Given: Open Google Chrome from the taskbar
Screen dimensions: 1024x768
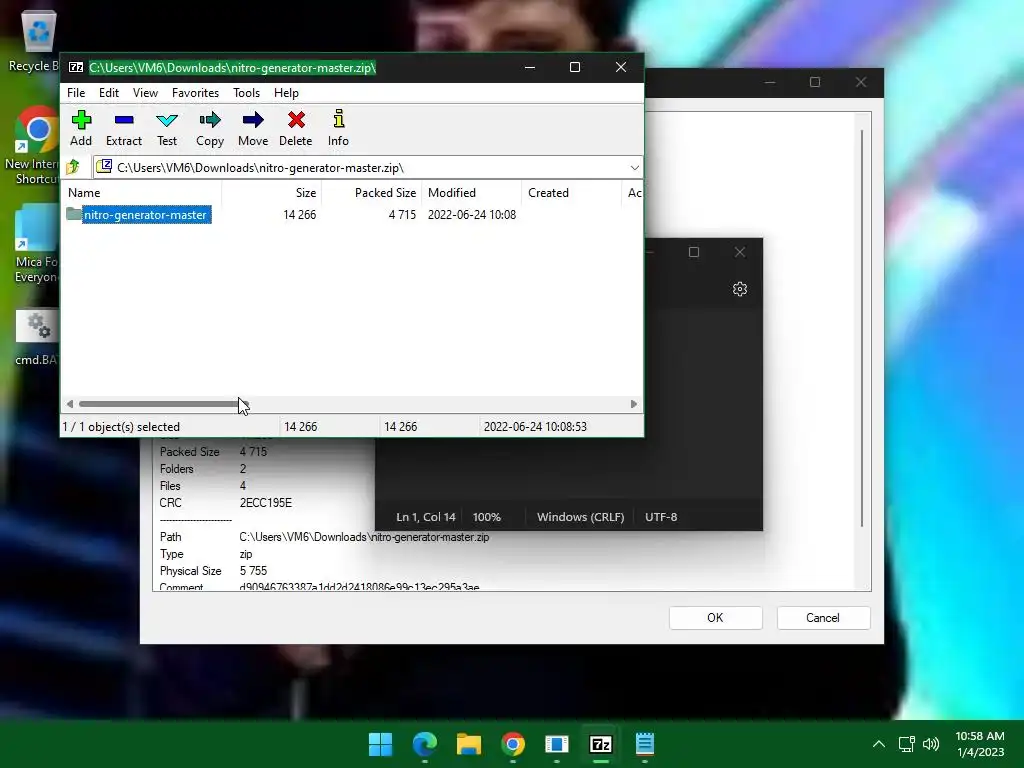Looking at the screenshot, I should point(513,744).
